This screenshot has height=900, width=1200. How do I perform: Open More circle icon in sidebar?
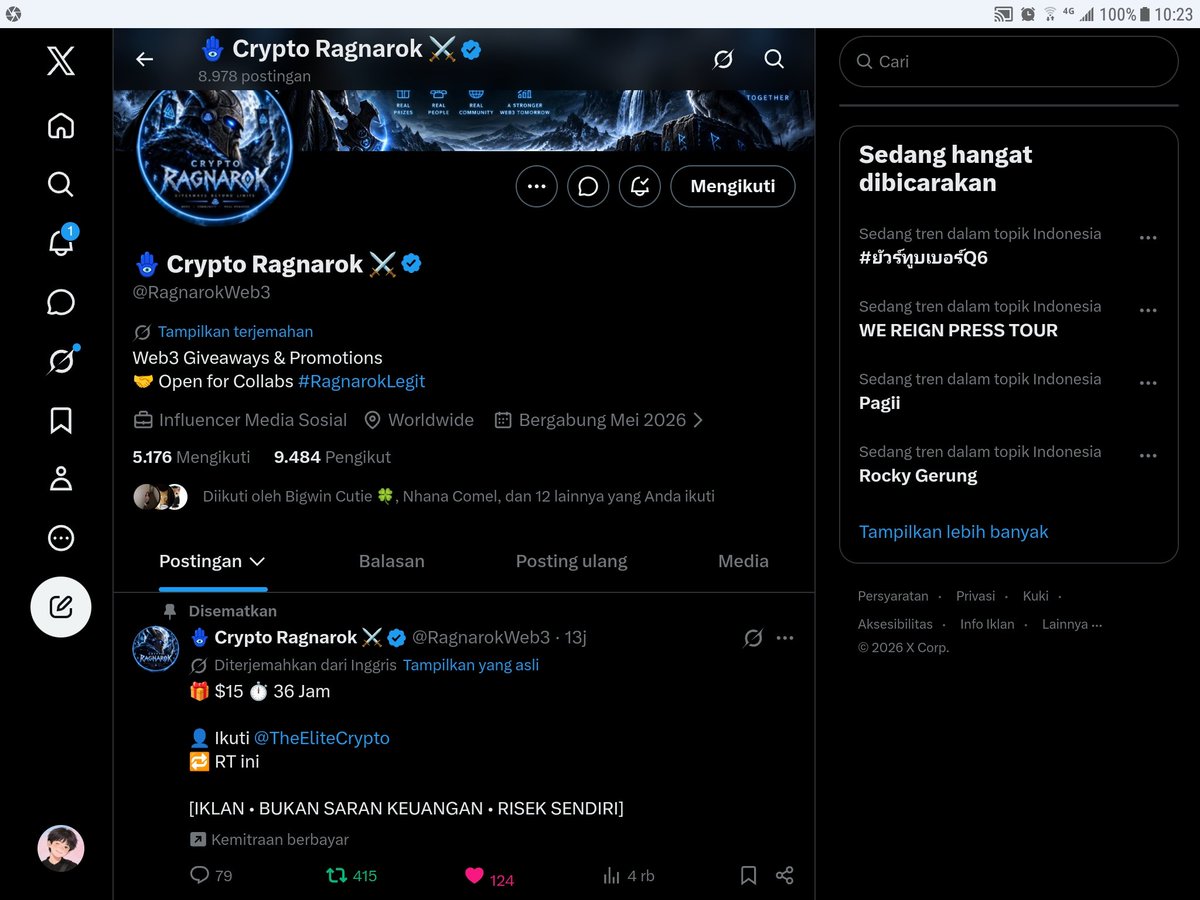(x=60, y=538)
